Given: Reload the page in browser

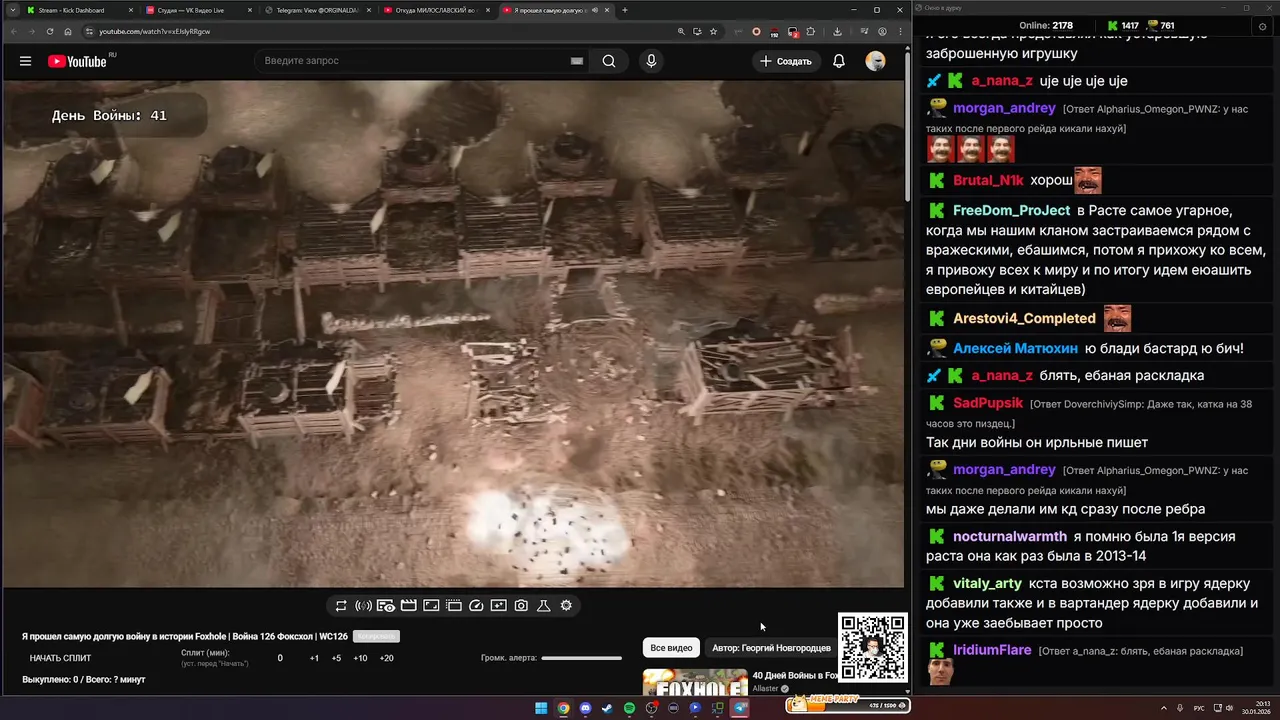Looking at the screenshot, I should coord(50,31).
